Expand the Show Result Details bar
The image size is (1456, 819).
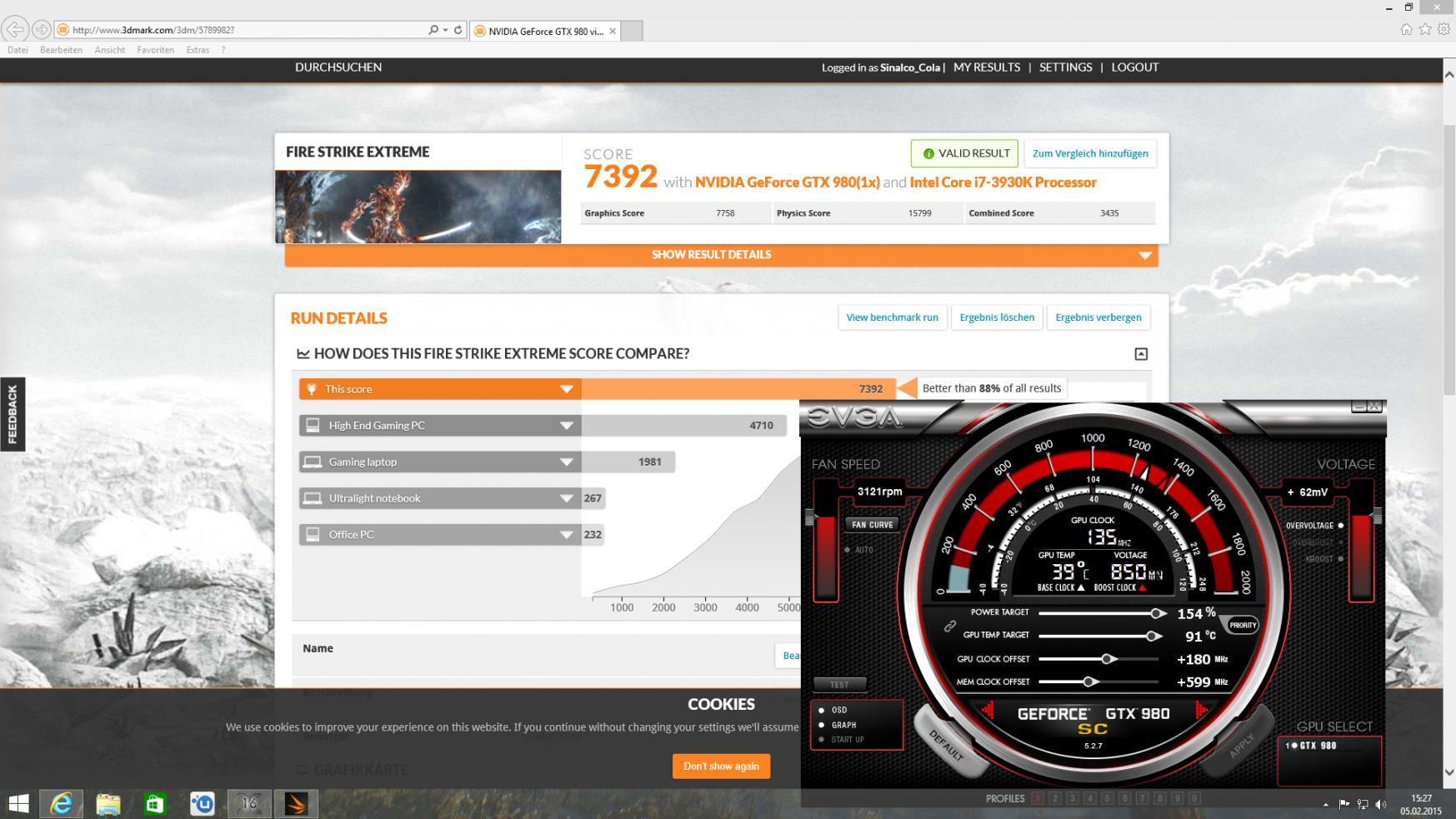click(x=721, y=255)
